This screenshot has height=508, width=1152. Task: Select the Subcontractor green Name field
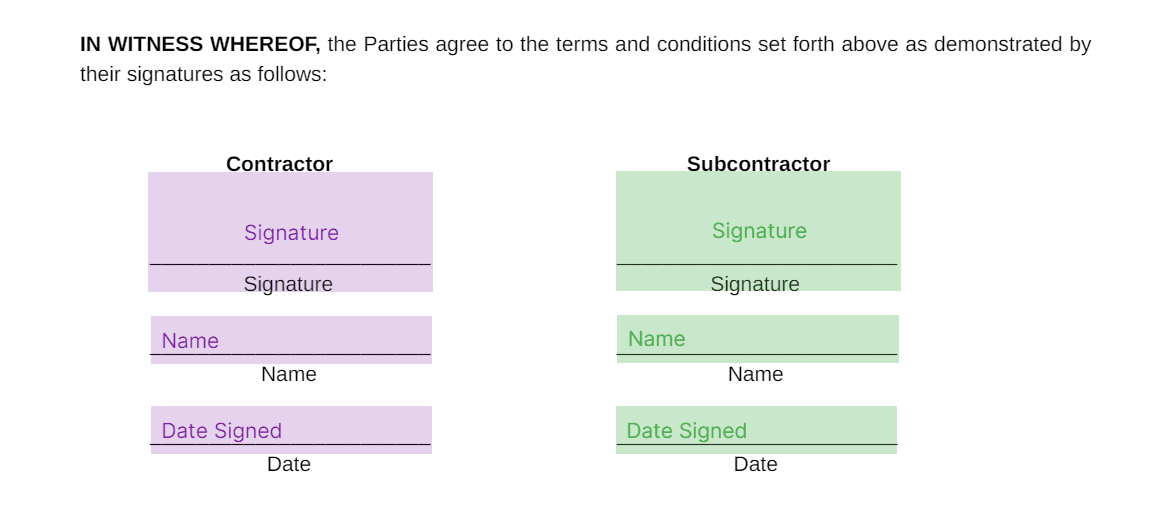point(757,339)
